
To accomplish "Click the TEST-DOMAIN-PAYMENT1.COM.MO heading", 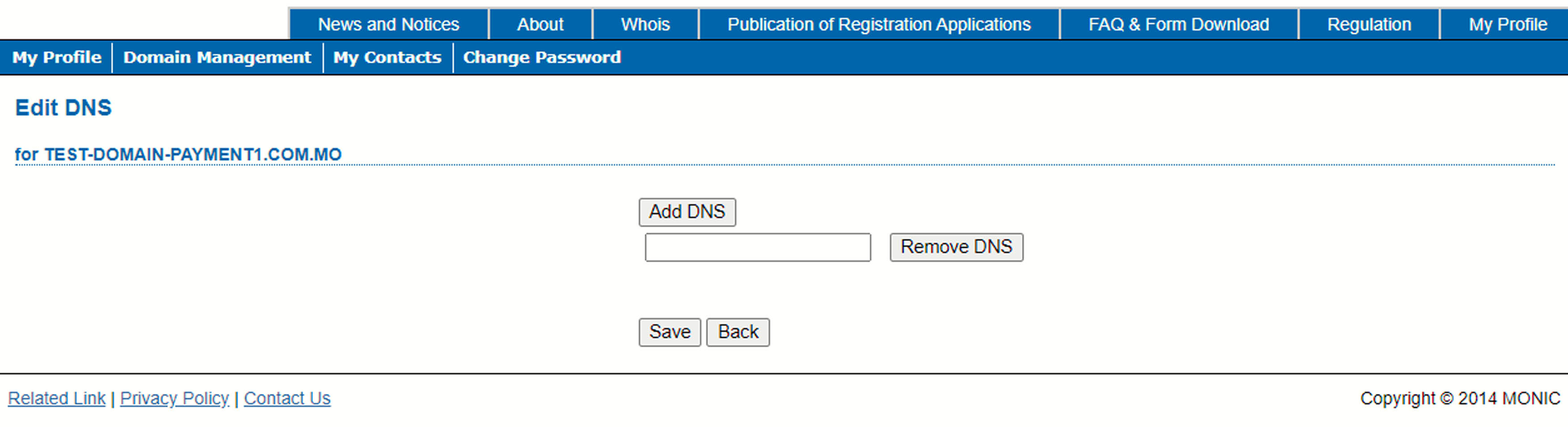I will coord(178,154).
